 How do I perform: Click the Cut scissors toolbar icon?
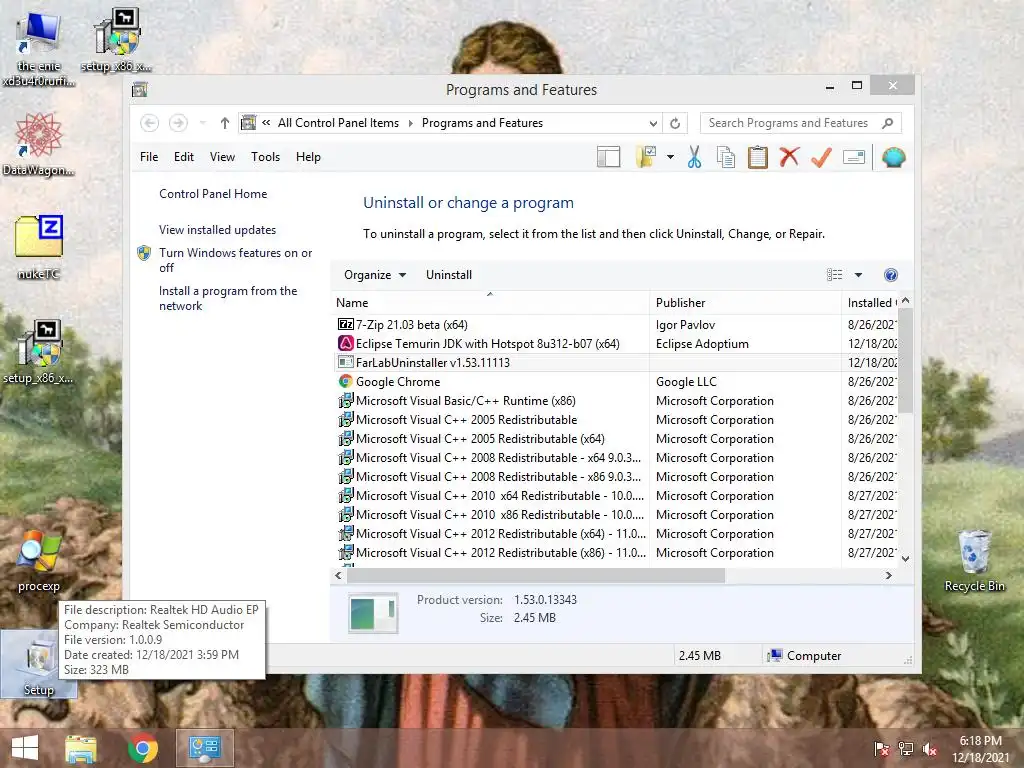[x=694, y=157]
